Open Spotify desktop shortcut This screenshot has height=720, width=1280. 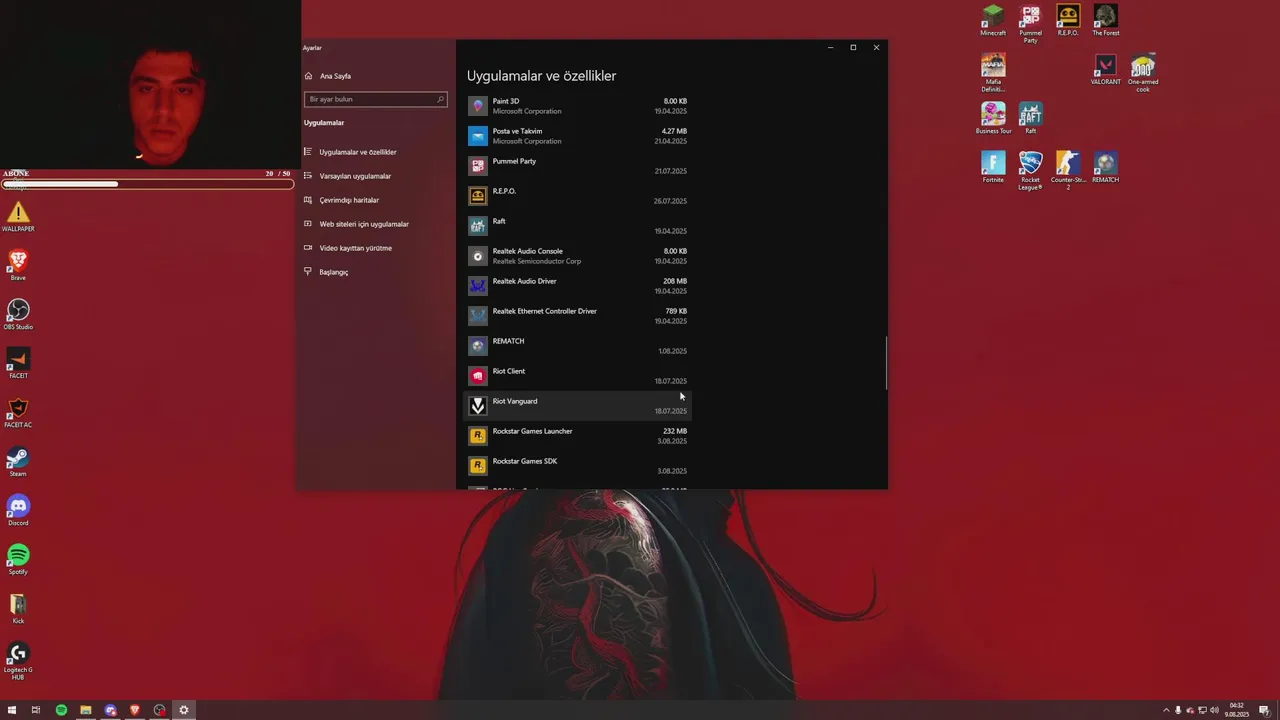tap(18, 559)
